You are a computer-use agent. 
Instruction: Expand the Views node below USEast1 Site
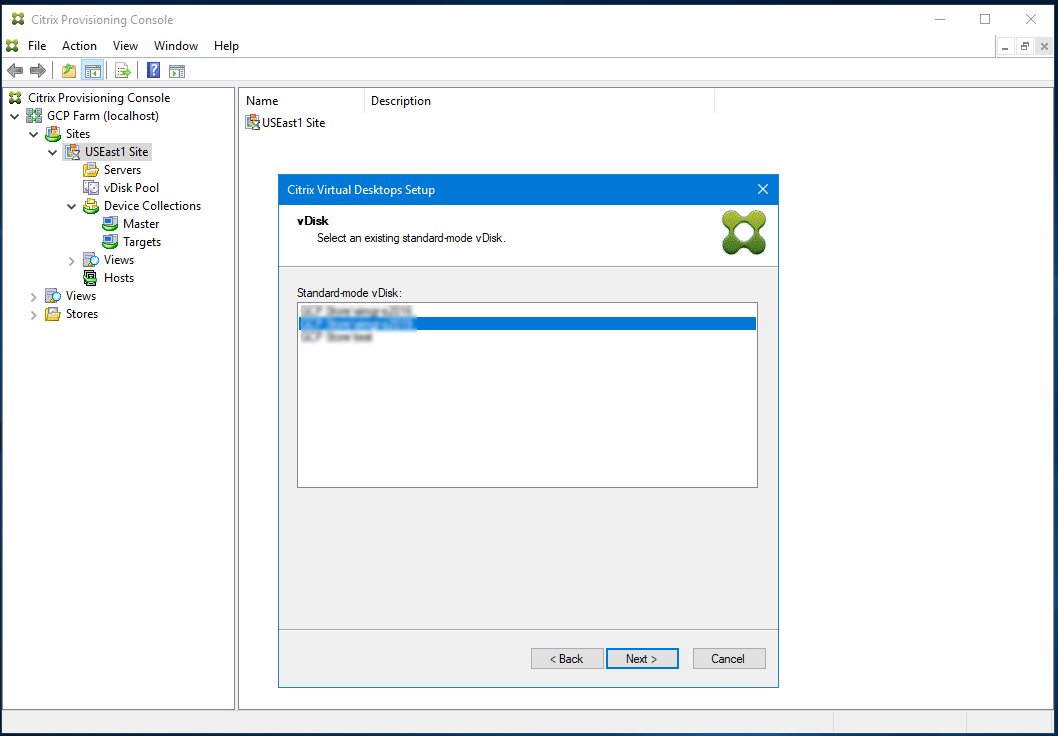coord(70,259)
